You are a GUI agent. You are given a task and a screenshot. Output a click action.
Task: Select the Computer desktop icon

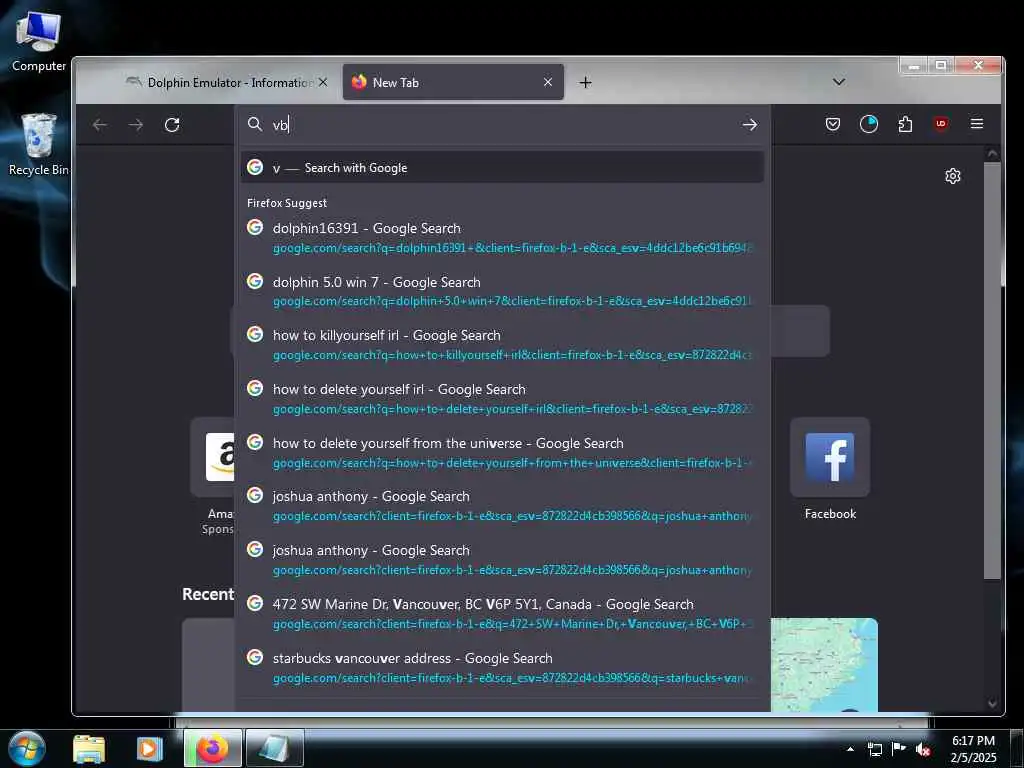click(x=39, y=41)
